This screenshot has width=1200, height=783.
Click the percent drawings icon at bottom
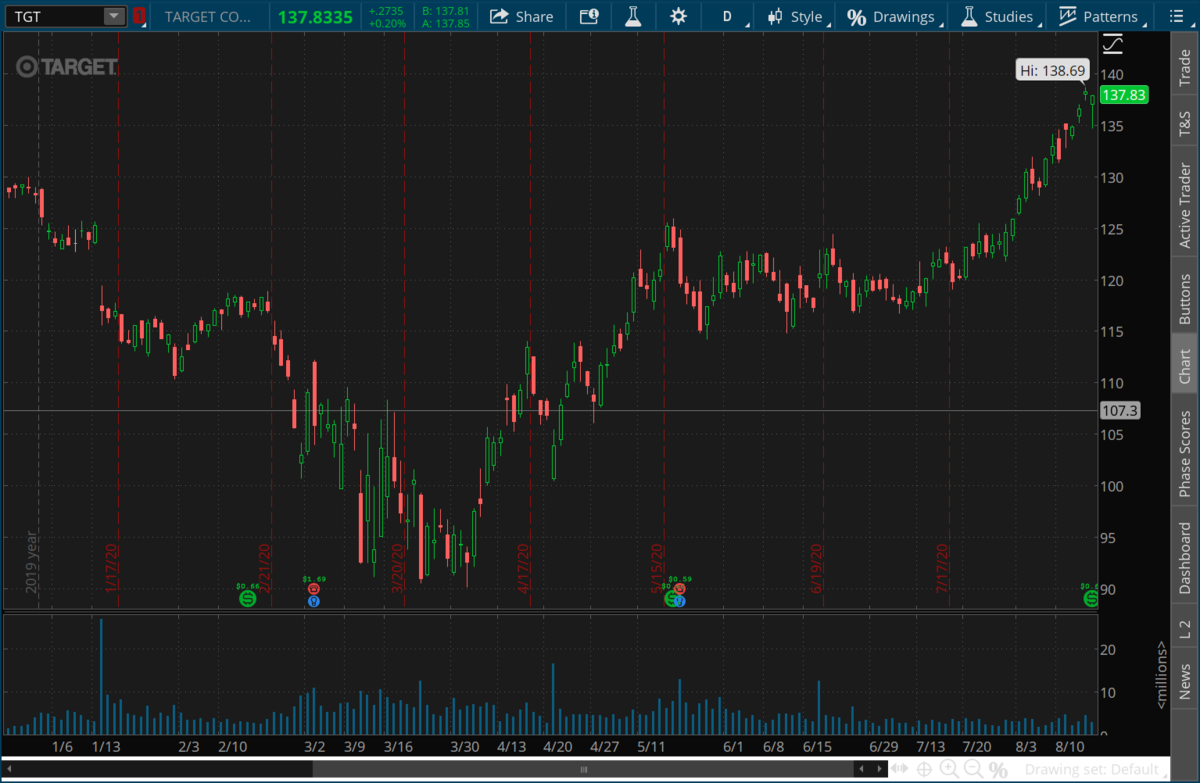pyautogui.click(x=997, y=769)
